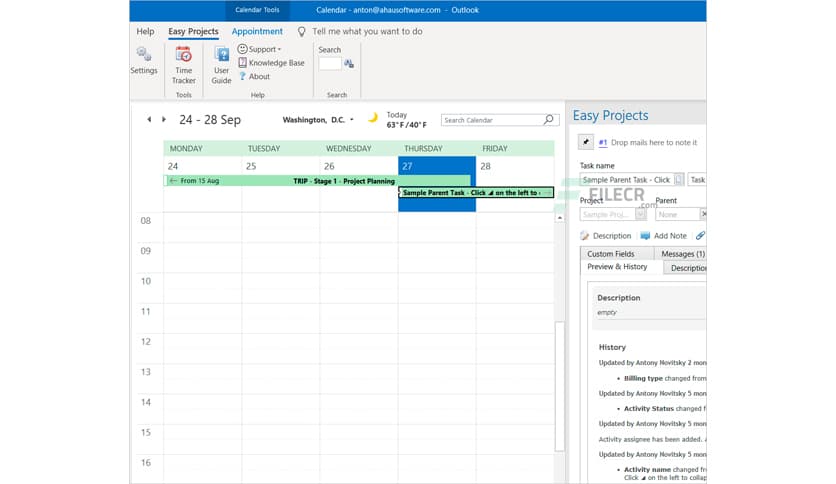Go to next week arrow
836x484 pixels.
(x=164, y=119)
